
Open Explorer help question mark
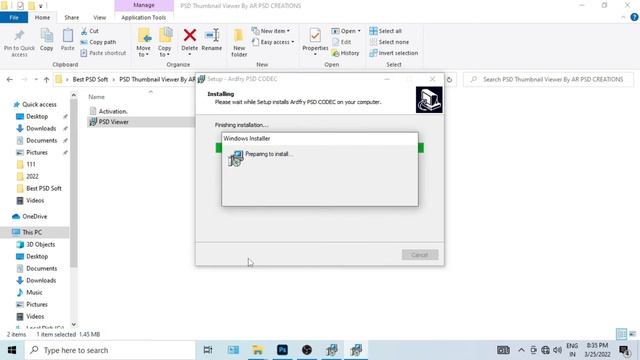point(634,17)
